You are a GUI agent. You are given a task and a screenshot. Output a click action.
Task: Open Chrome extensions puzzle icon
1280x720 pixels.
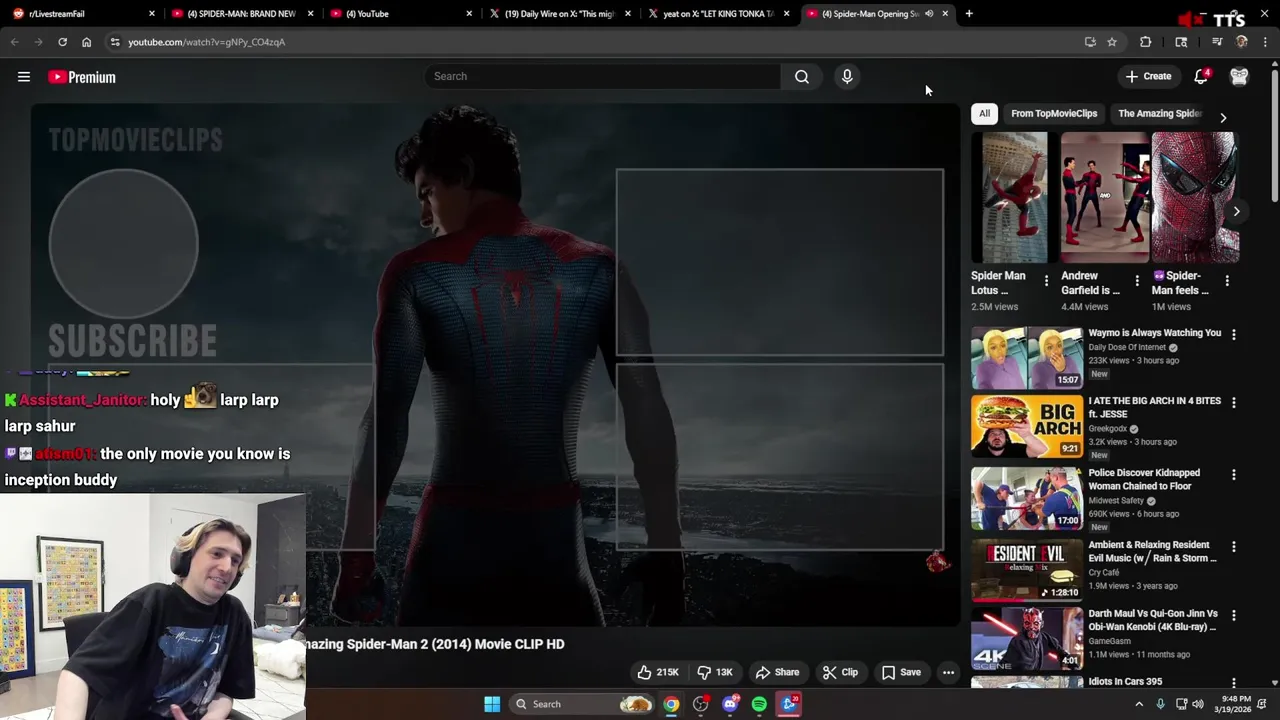[x=1146, y=42]
